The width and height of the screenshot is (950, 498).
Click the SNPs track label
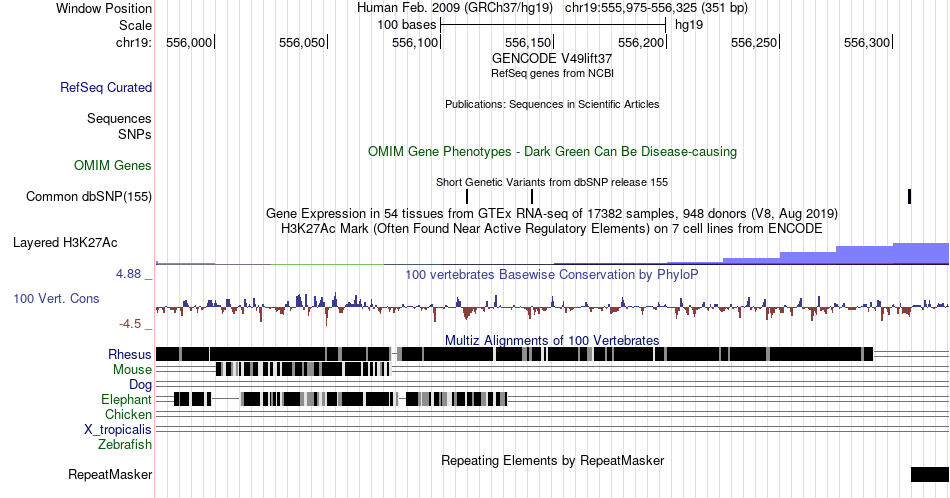[x=135, y=134]
